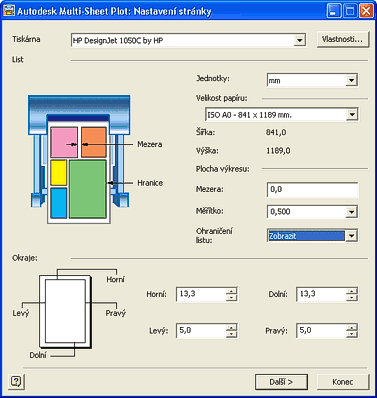Click the Výška value 1189,0

point(278,151)
